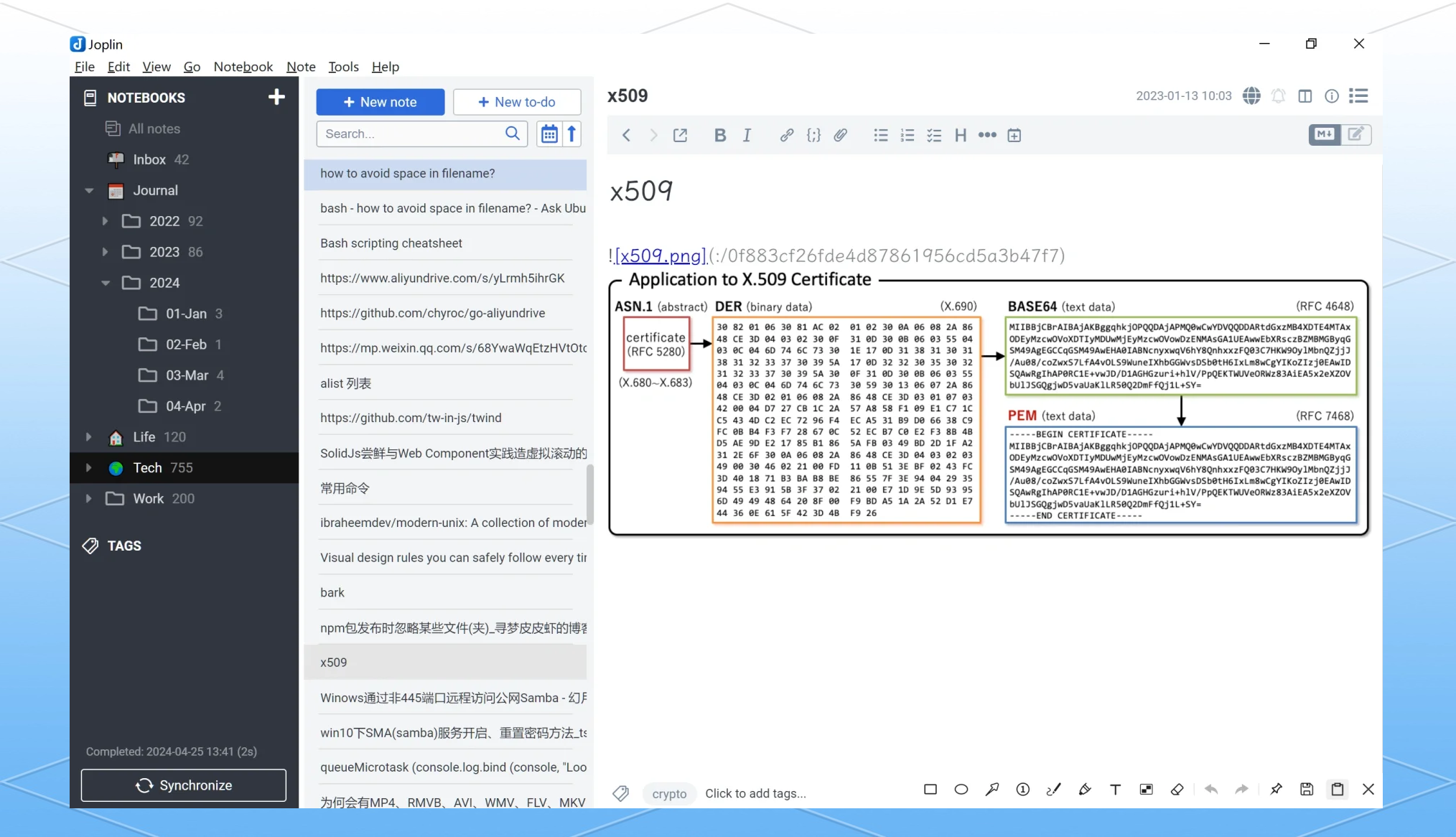Screen dimensions: 1456x837
Task: Open note properties via the info icon
Action: pos(1331,96)
